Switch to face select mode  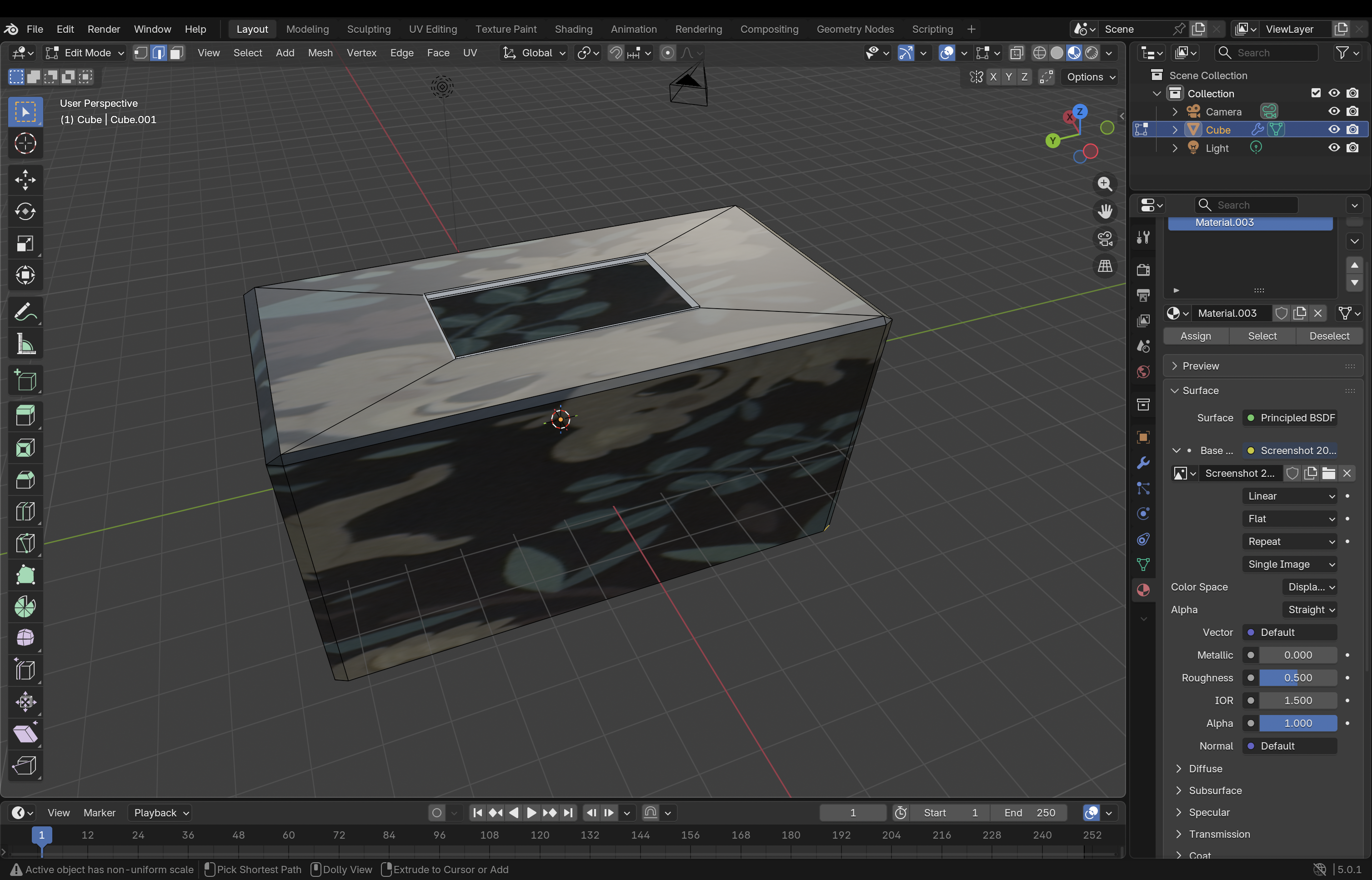(x=176, y=53)
